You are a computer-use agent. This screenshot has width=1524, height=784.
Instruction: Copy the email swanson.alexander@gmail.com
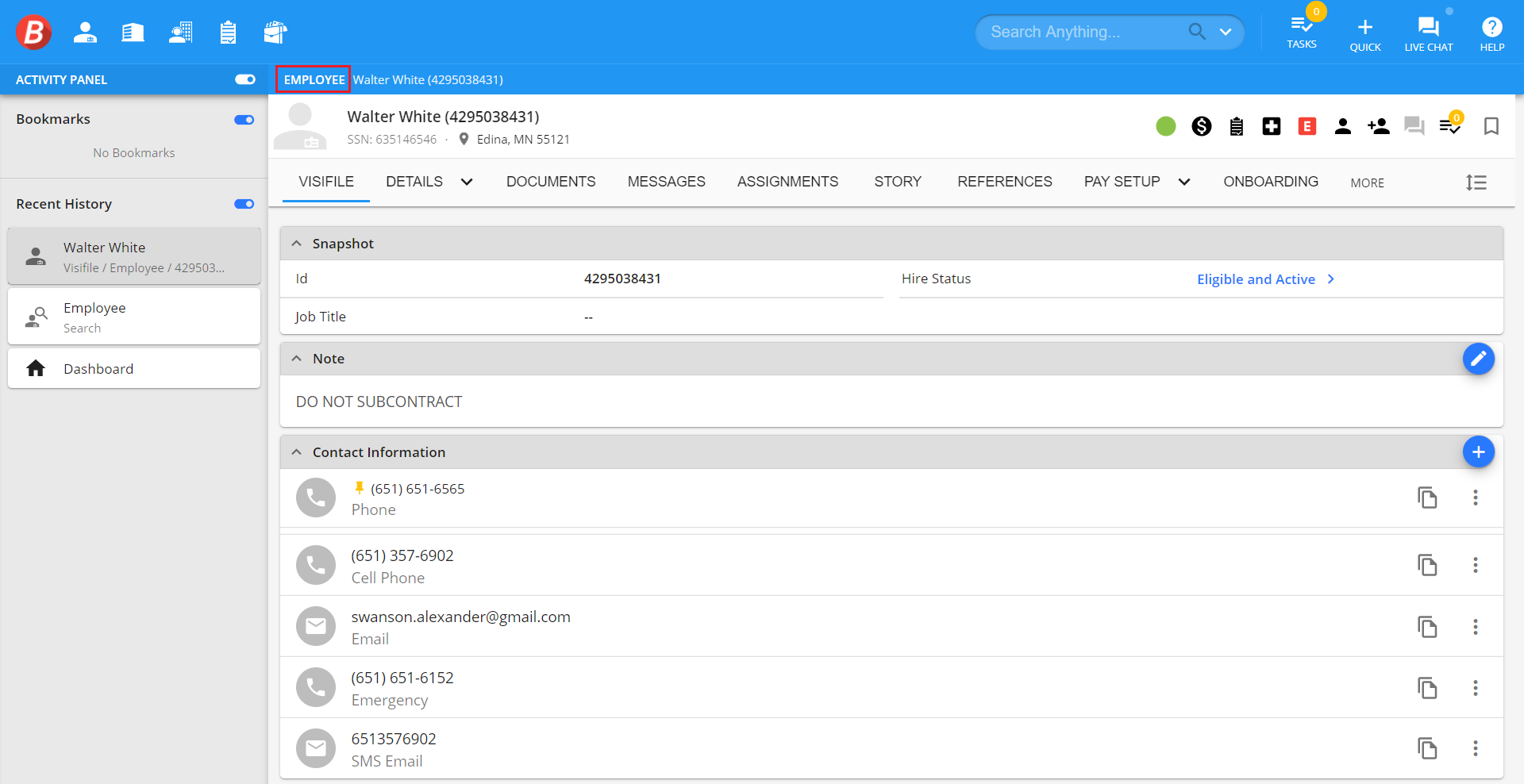point(1428,627)
